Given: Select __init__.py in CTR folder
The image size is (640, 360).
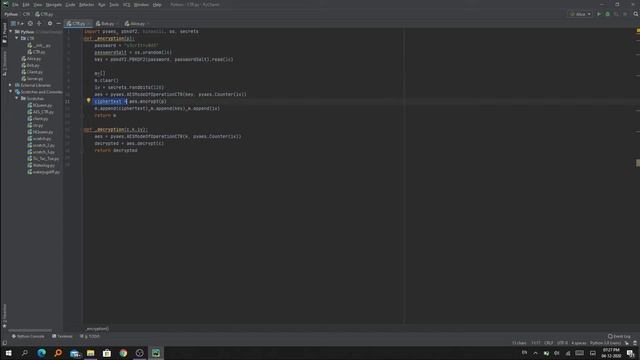Looking at the screenshot, I should (39, 45).
